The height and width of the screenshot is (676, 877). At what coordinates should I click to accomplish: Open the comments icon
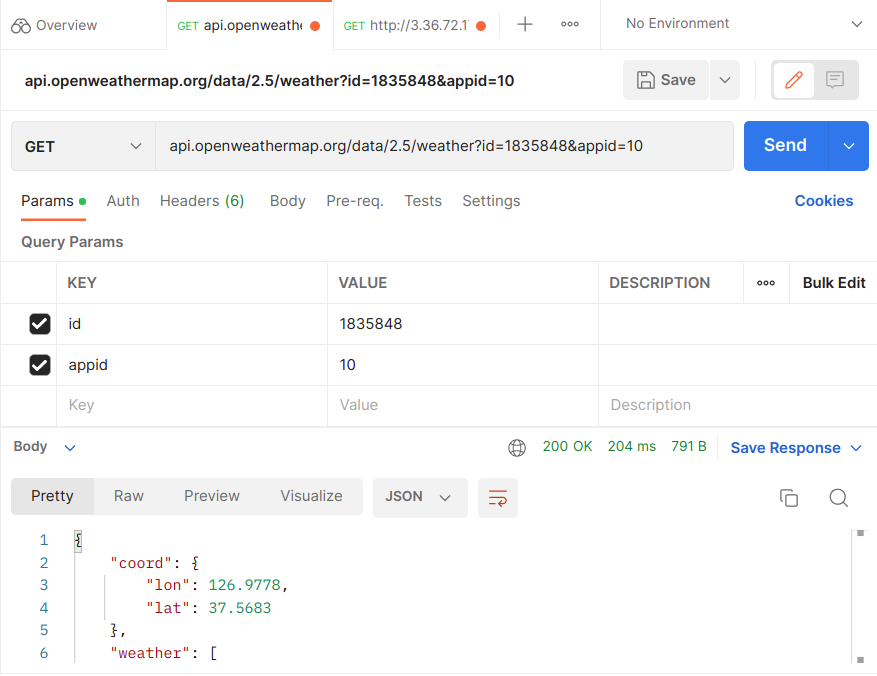click(x=834, y=80)
